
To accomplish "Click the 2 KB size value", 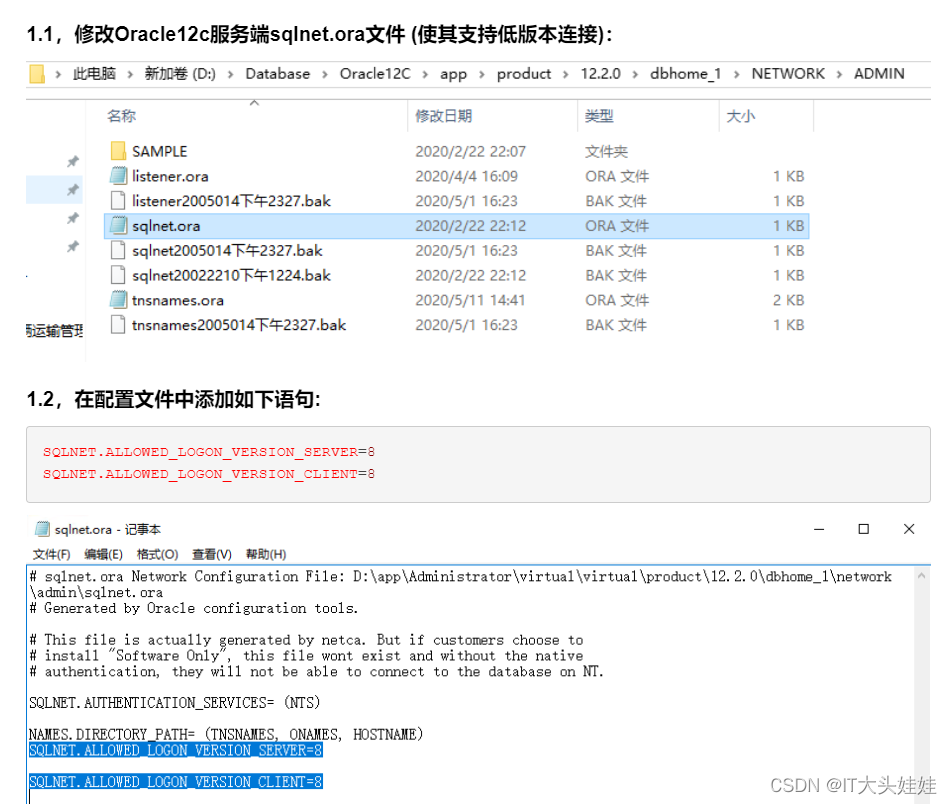I will pyautogui.click(x=788, y=301).
